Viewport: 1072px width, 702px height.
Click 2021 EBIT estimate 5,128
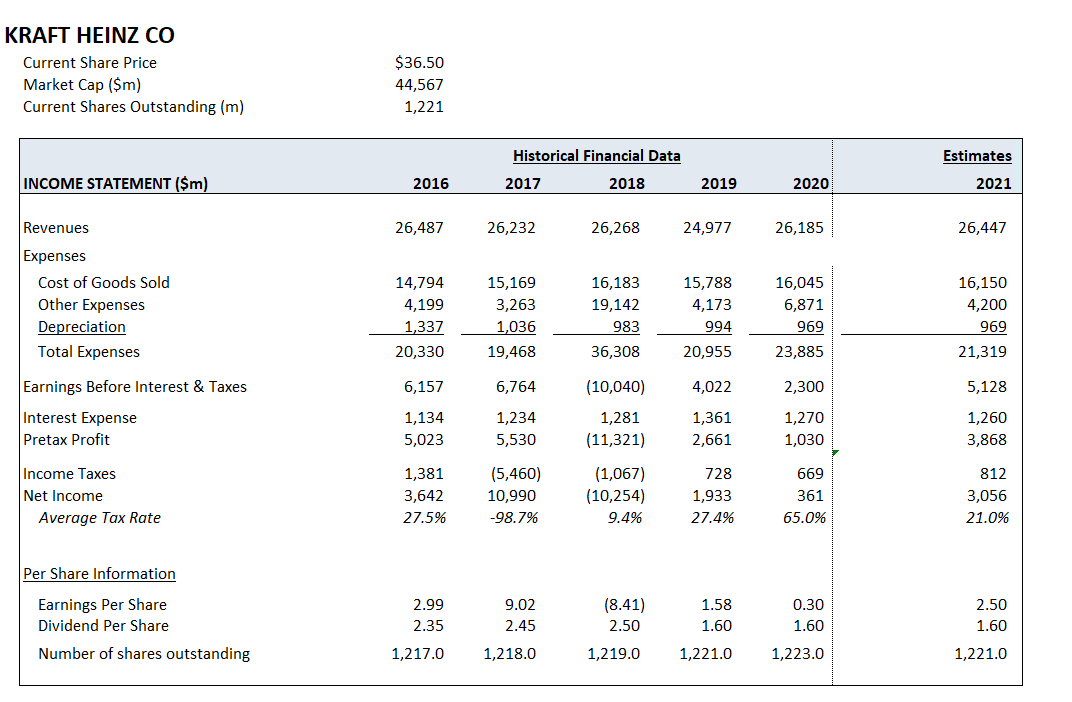click(987, 387)
